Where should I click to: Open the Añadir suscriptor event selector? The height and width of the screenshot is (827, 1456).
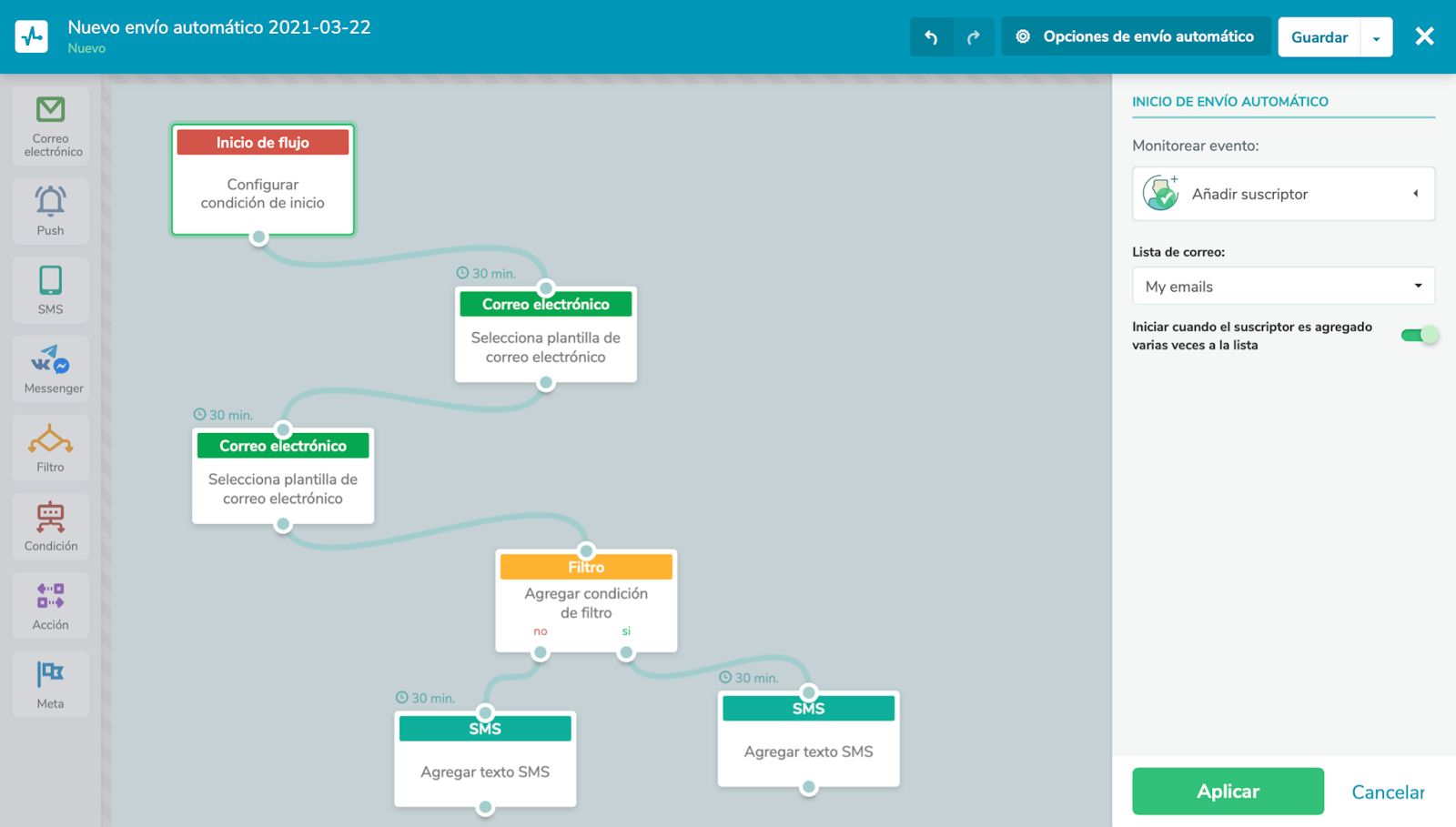pyautogui.click(x=1282, y=194)
